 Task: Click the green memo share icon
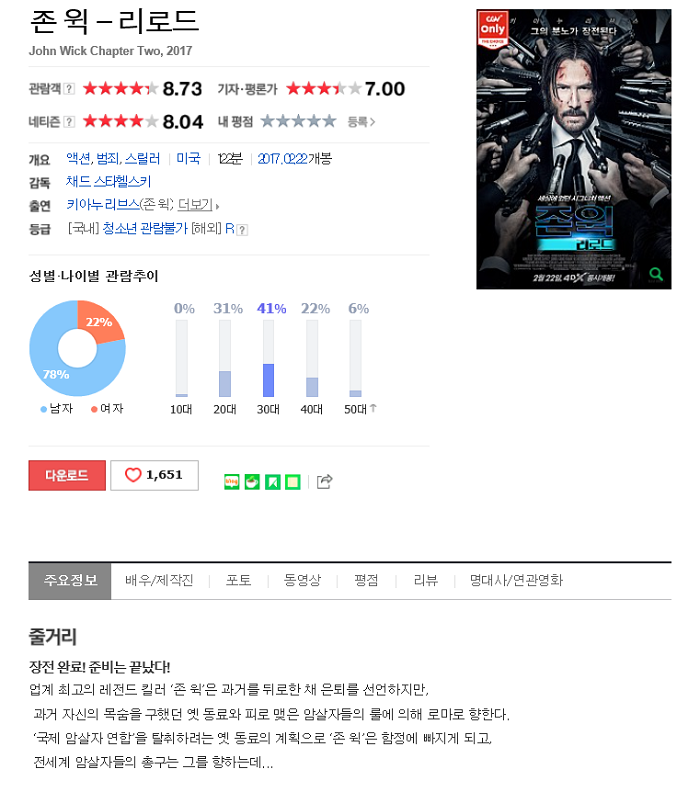point(293,482)
